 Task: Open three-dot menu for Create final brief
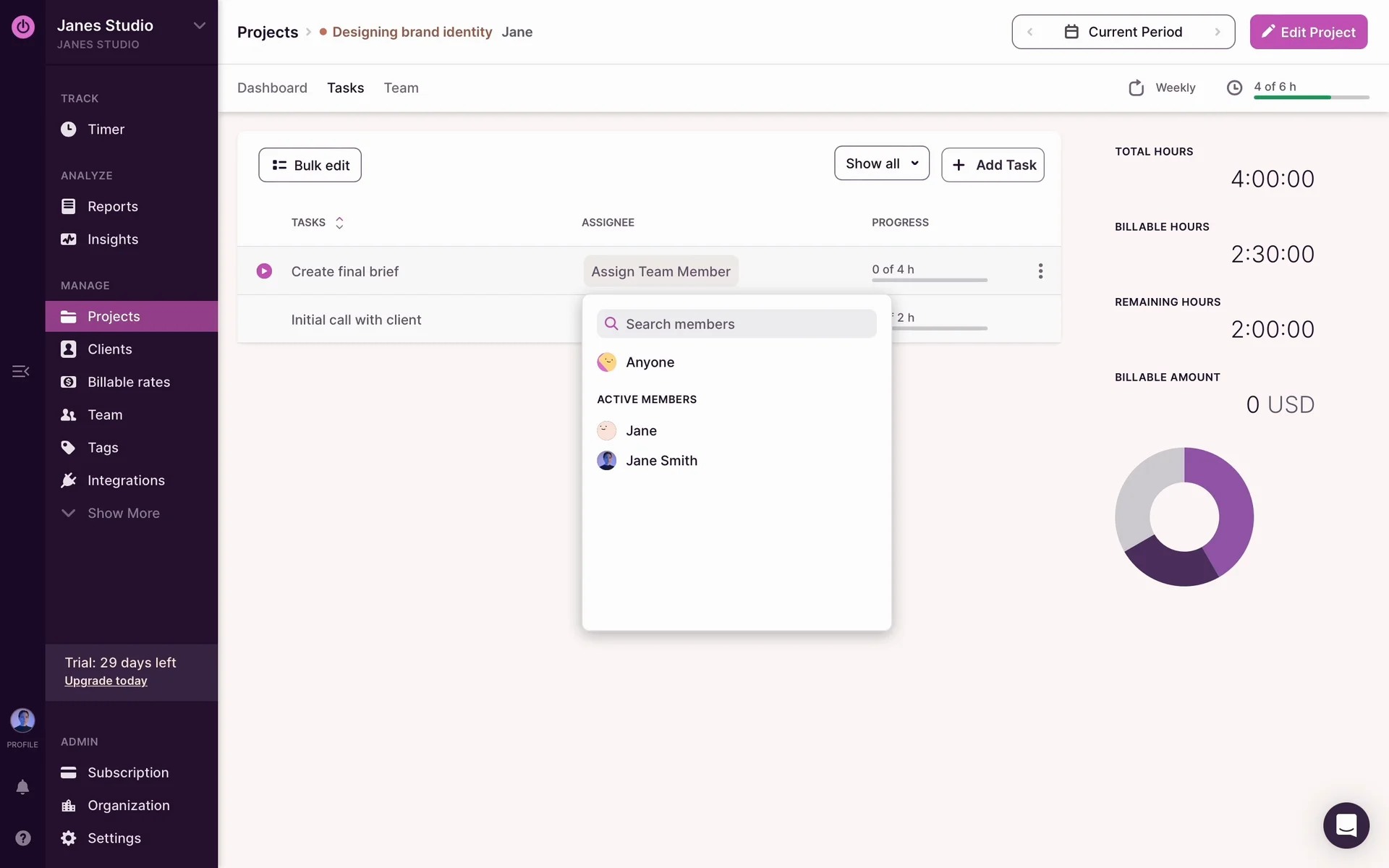pyautogui.click(x=1040, y=271)
